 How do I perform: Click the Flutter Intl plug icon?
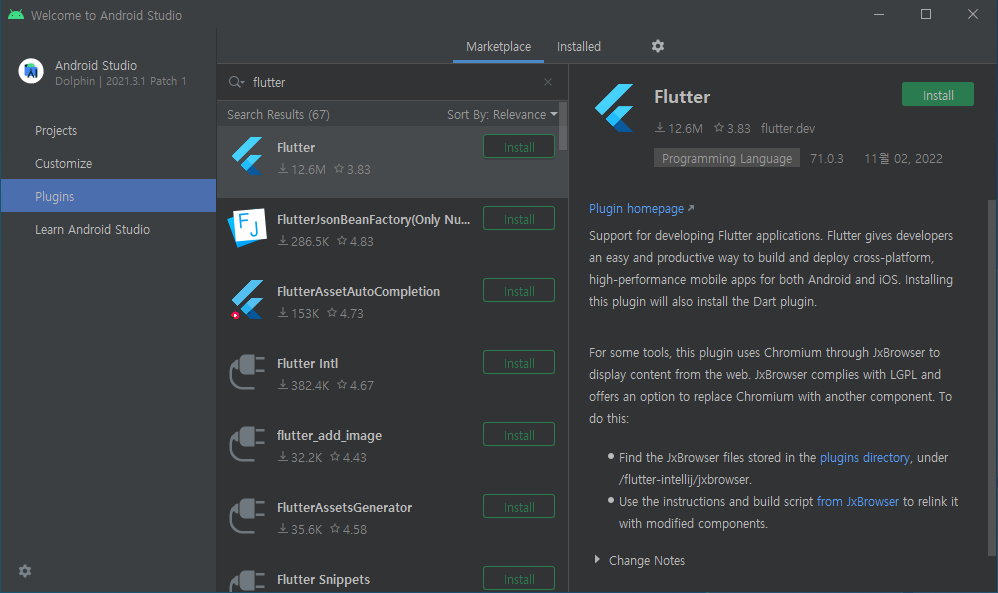tap(247, 372)
